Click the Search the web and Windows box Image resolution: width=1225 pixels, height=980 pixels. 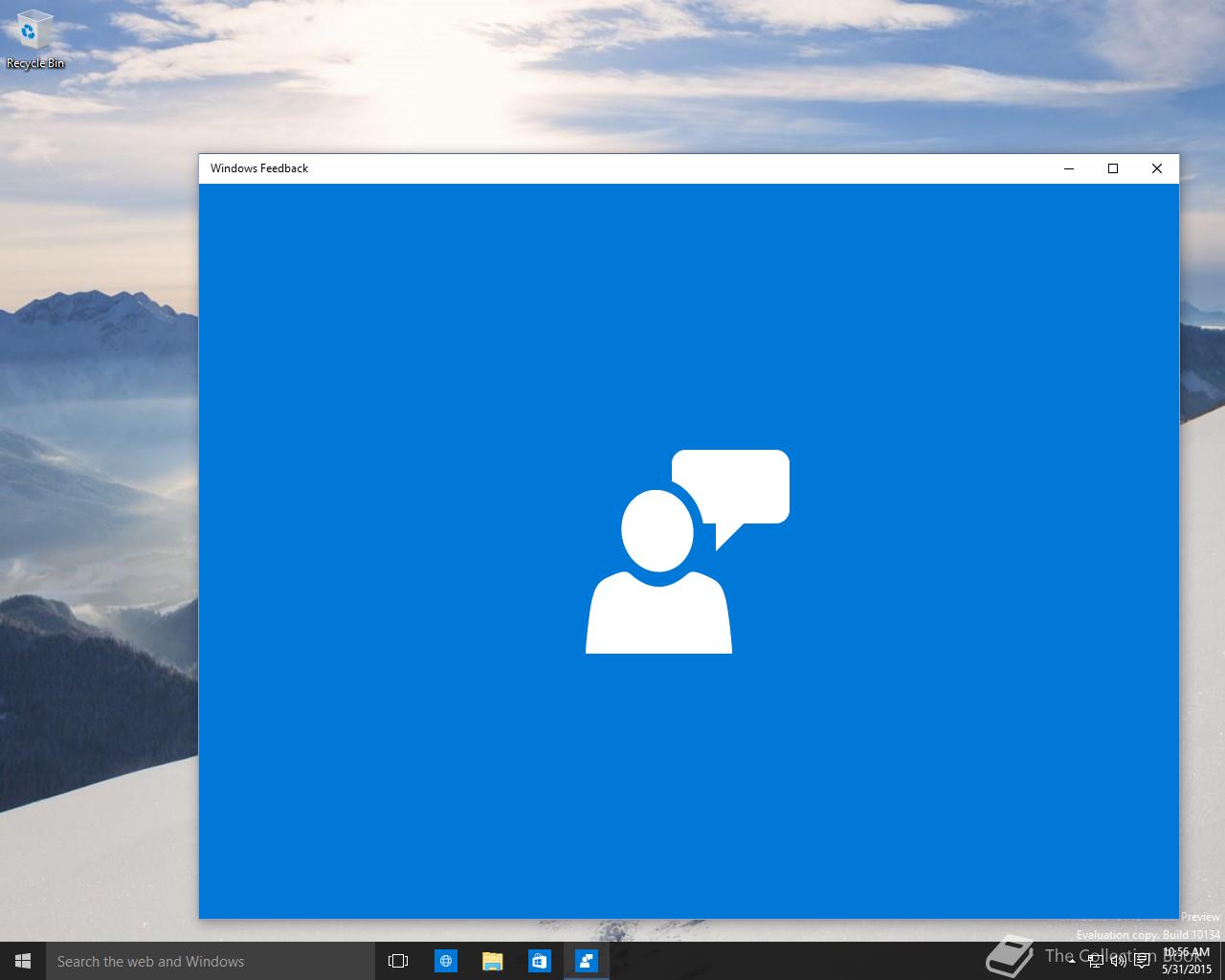[x=211, y=961]
